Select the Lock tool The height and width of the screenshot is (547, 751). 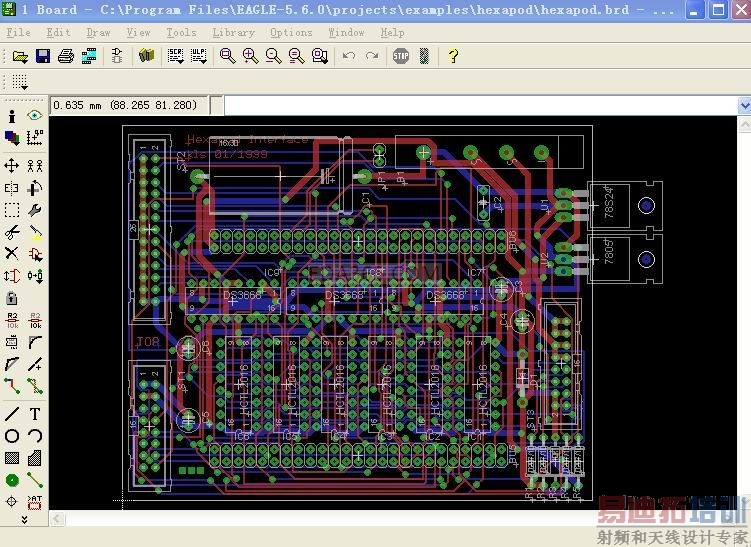[12, 298]
